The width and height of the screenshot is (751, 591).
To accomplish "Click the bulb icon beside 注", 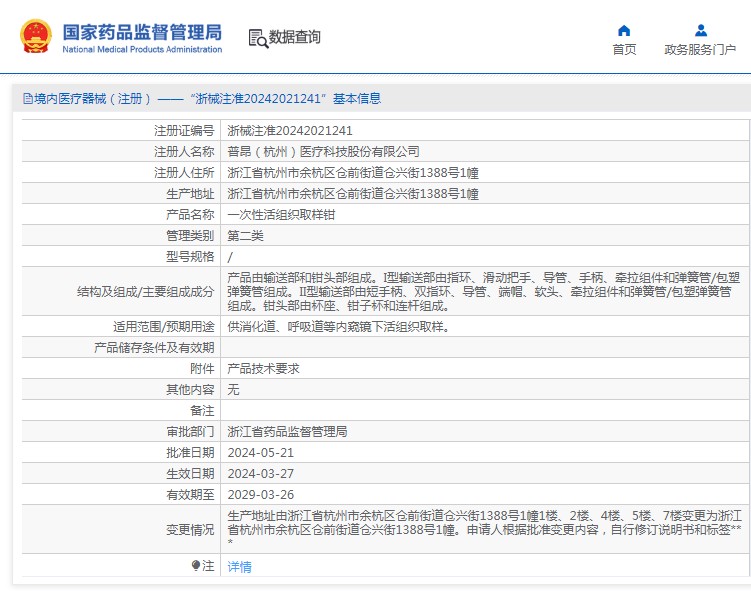I will pyautogui.click(x=196, y=566).
